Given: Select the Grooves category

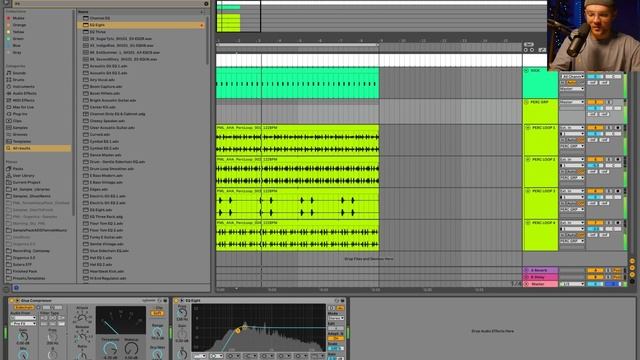Looking at the screenshot, I should point(20,135).
